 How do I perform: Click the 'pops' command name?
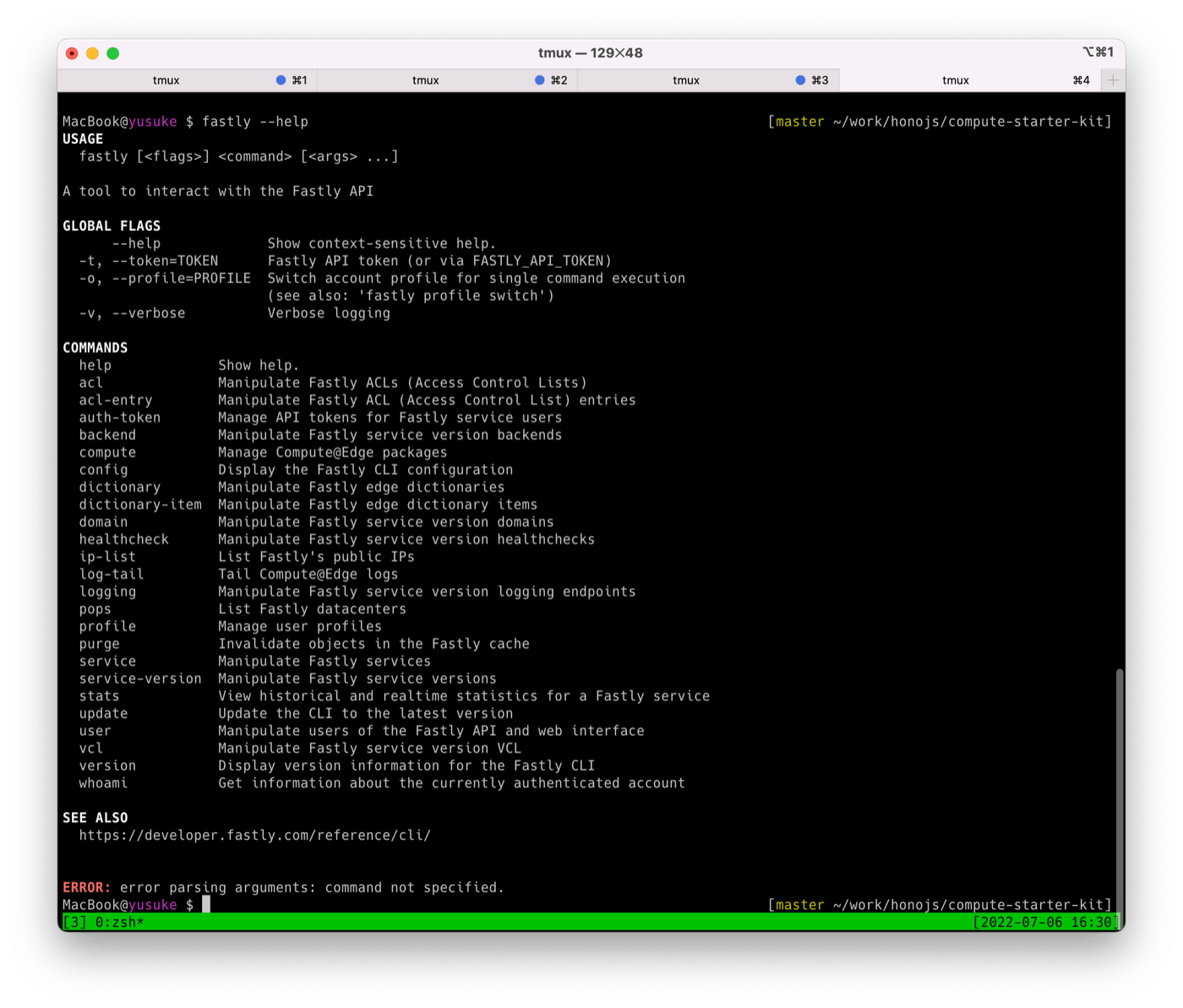(x=95, y=609)
